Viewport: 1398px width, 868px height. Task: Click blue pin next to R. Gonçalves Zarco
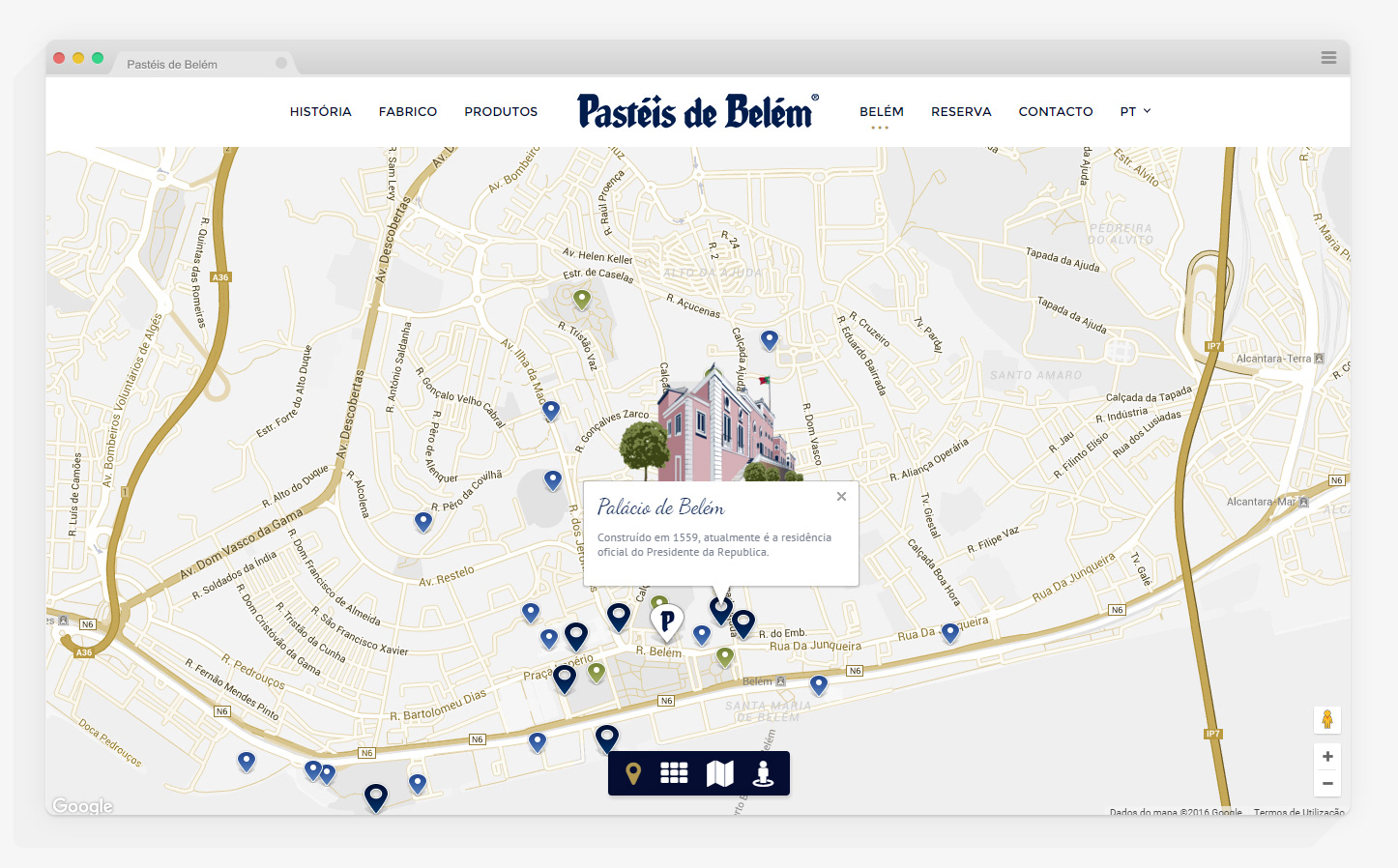coord(551,410)
